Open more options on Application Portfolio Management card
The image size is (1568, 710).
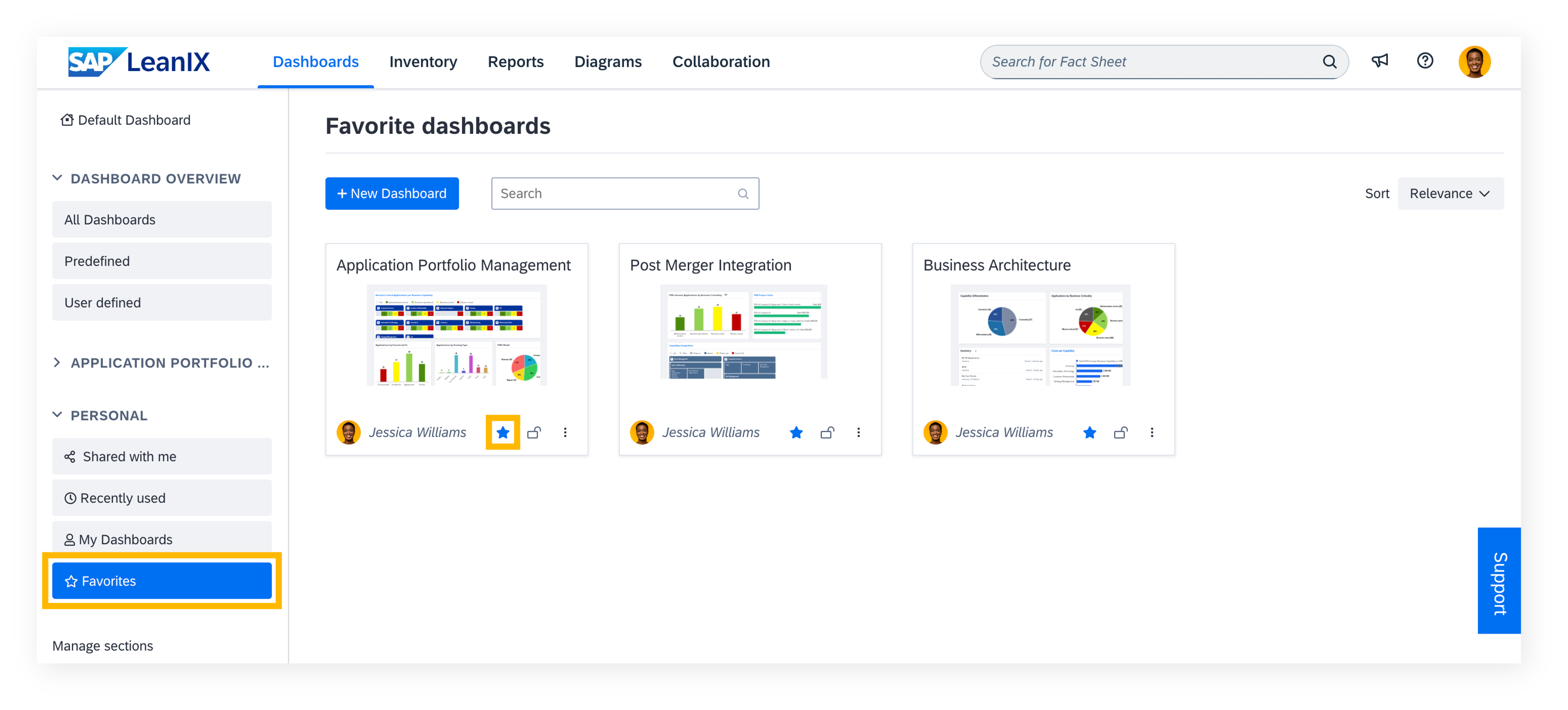565,432
